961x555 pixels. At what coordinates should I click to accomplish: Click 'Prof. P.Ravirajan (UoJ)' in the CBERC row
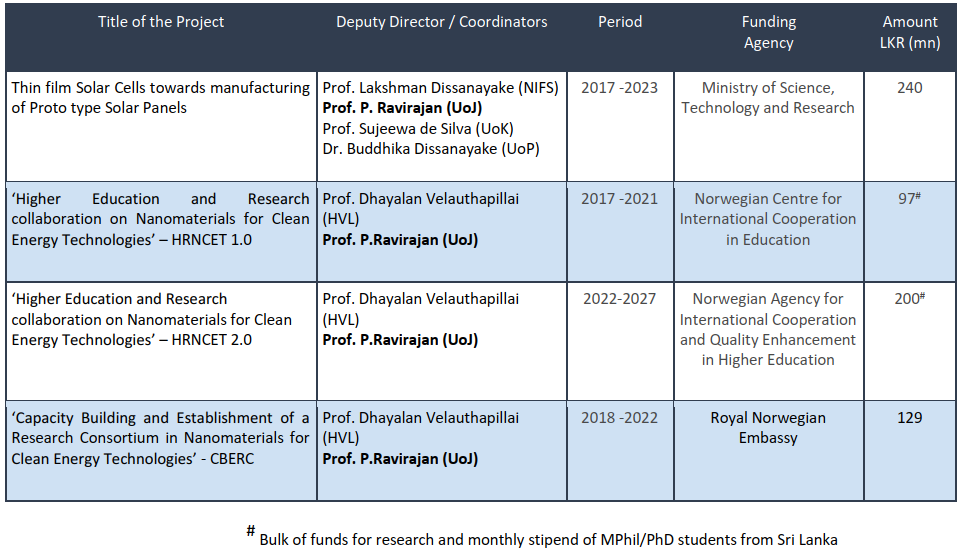pyautogui.click(x=400, y=459)
